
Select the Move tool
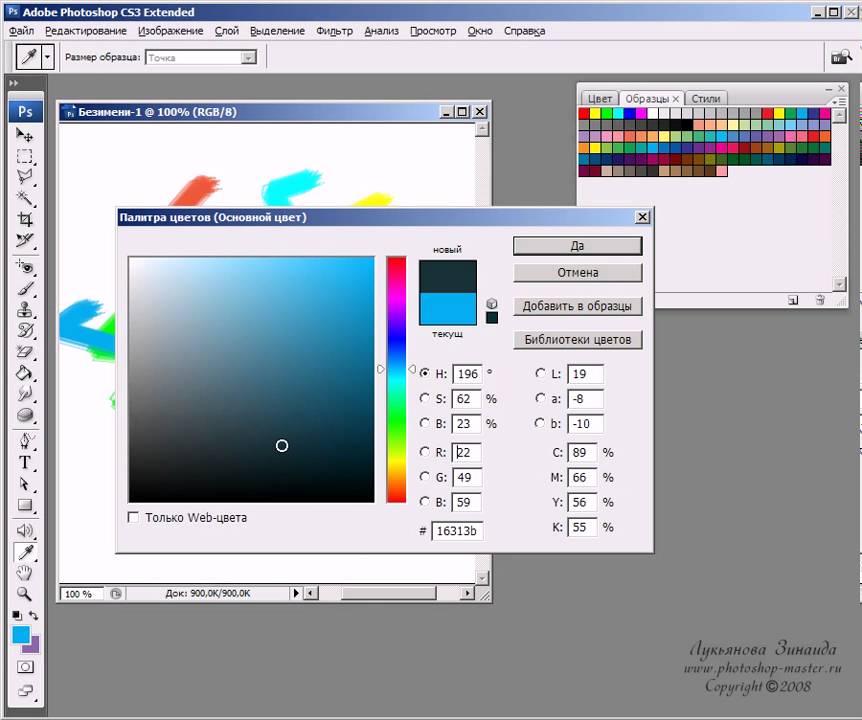(25, 135)
